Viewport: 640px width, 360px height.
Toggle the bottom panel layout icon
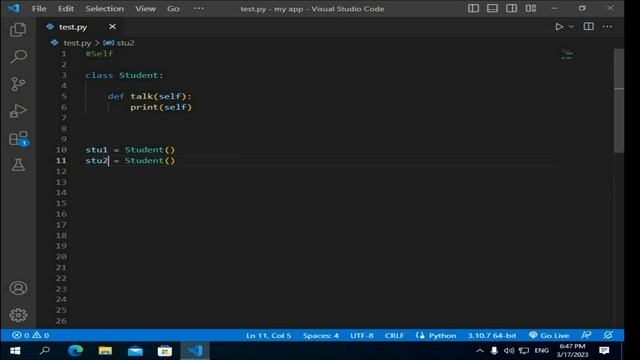[x=492, y=9]
